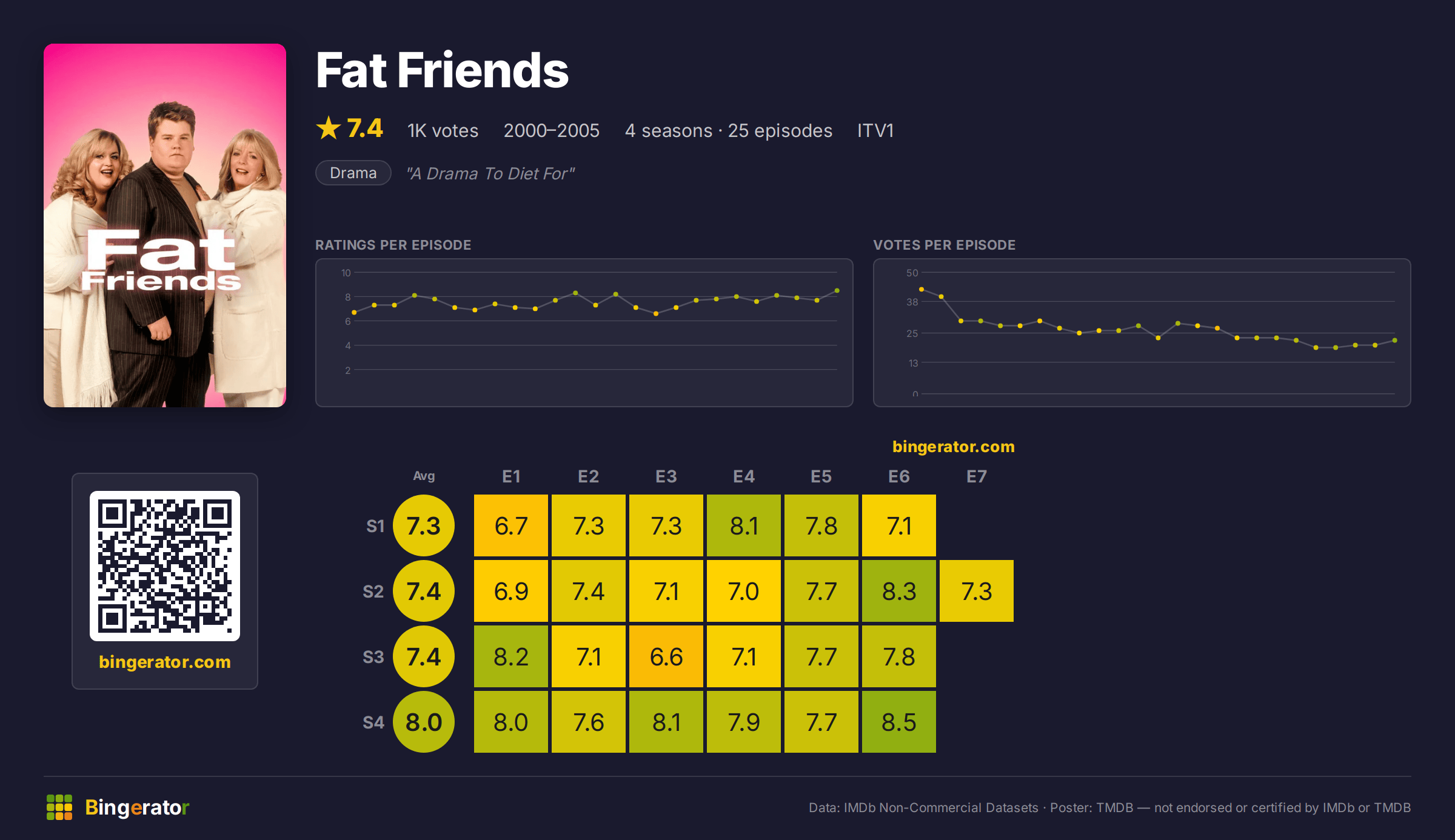This screenshot has width=1455, height=840.
Task: Select season 2 episode 7 rated 7.3
Action: (977, 591)
